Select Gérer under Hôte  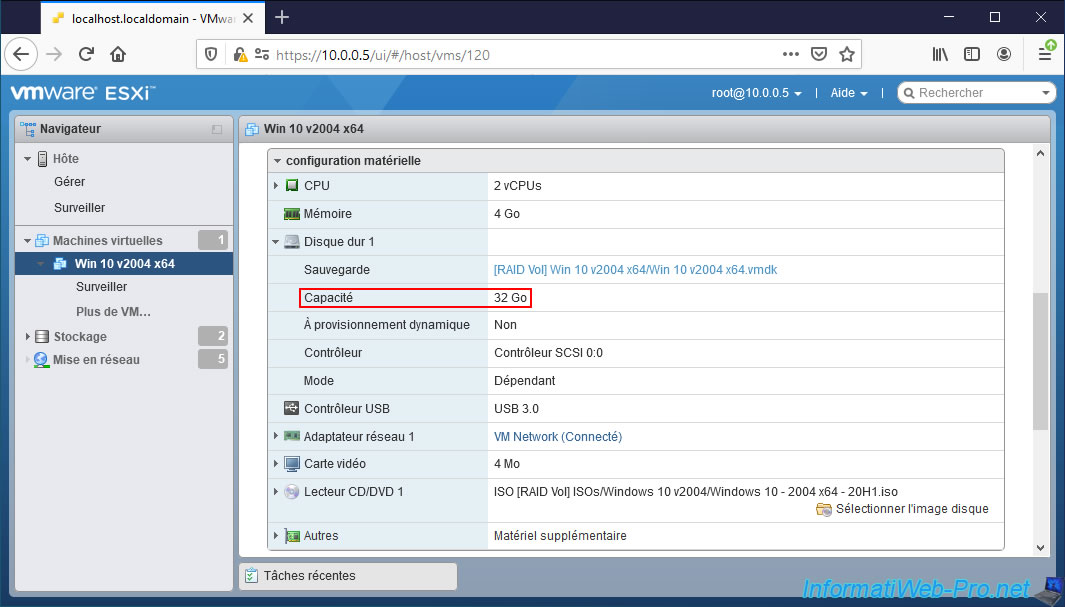pyautogui.click(x=70, y=182)
